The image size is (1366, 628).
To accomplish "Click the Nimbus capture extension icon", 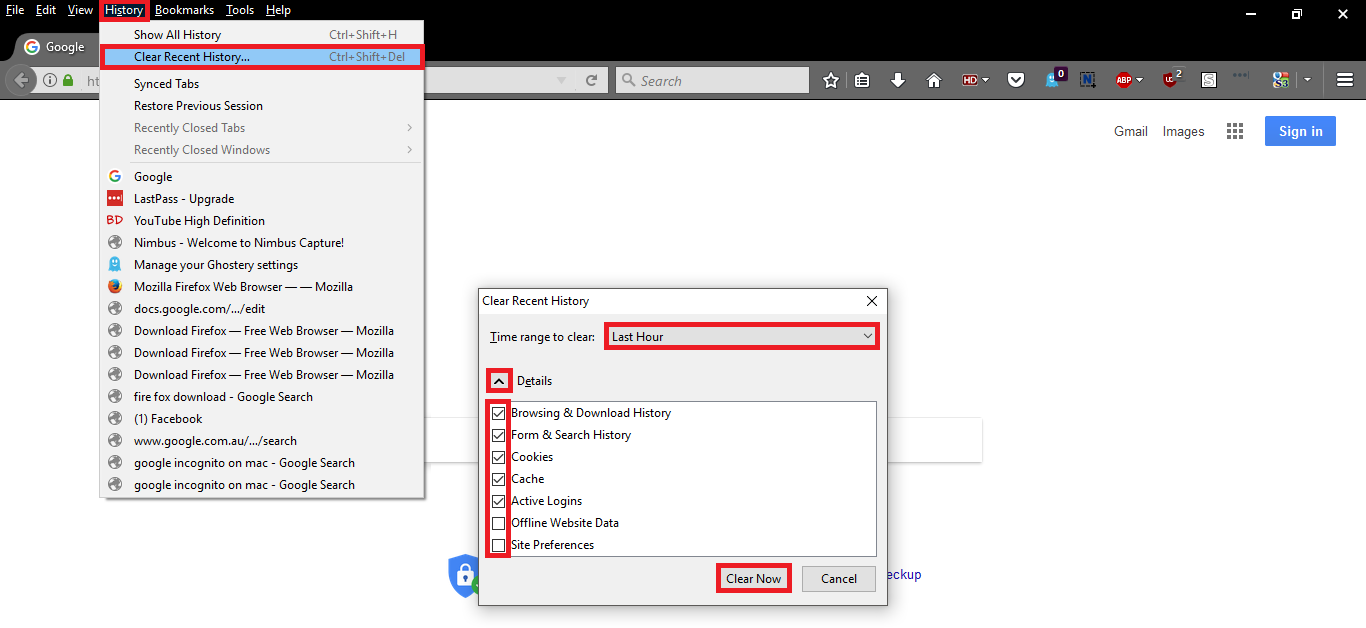I will tap(1088, 80).
